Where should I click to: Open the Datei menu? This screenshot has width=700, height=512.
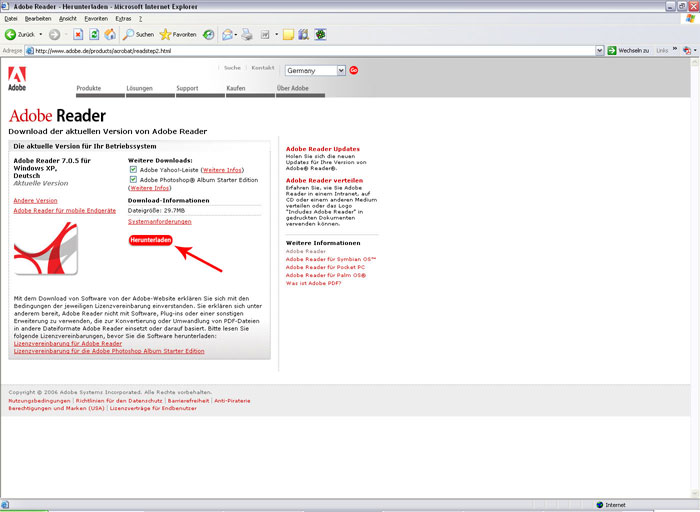point(11,19)
